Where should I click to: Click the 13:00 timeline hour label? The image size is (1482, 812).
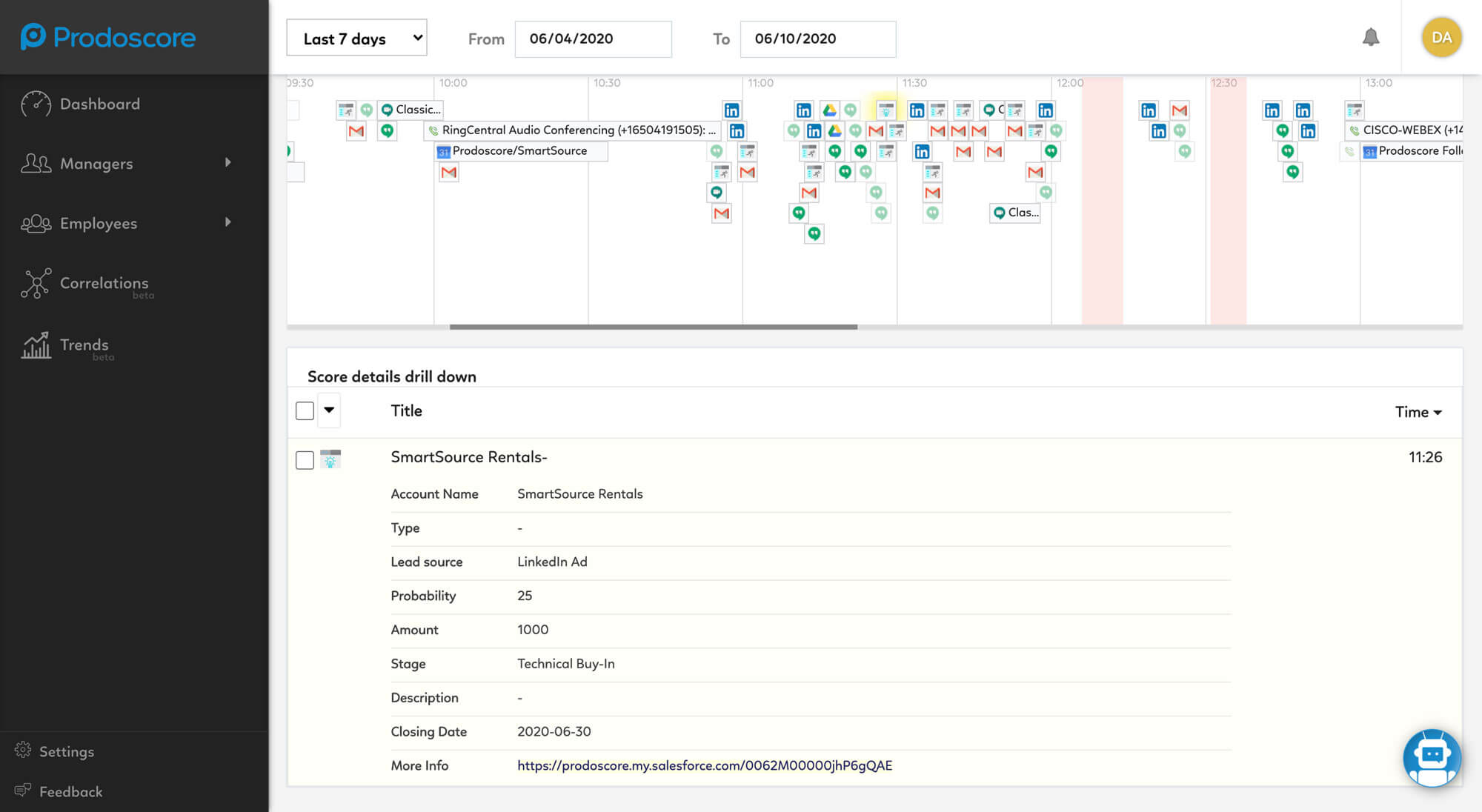[x=1378, y=83]
